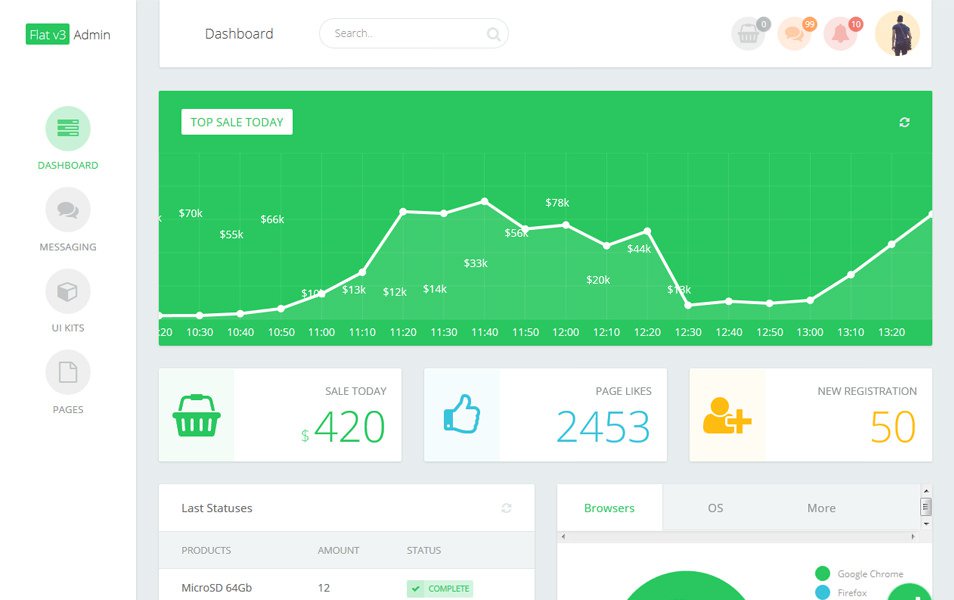
Task: Click the AMOUNT column header
Action: (x=338, y=550)
